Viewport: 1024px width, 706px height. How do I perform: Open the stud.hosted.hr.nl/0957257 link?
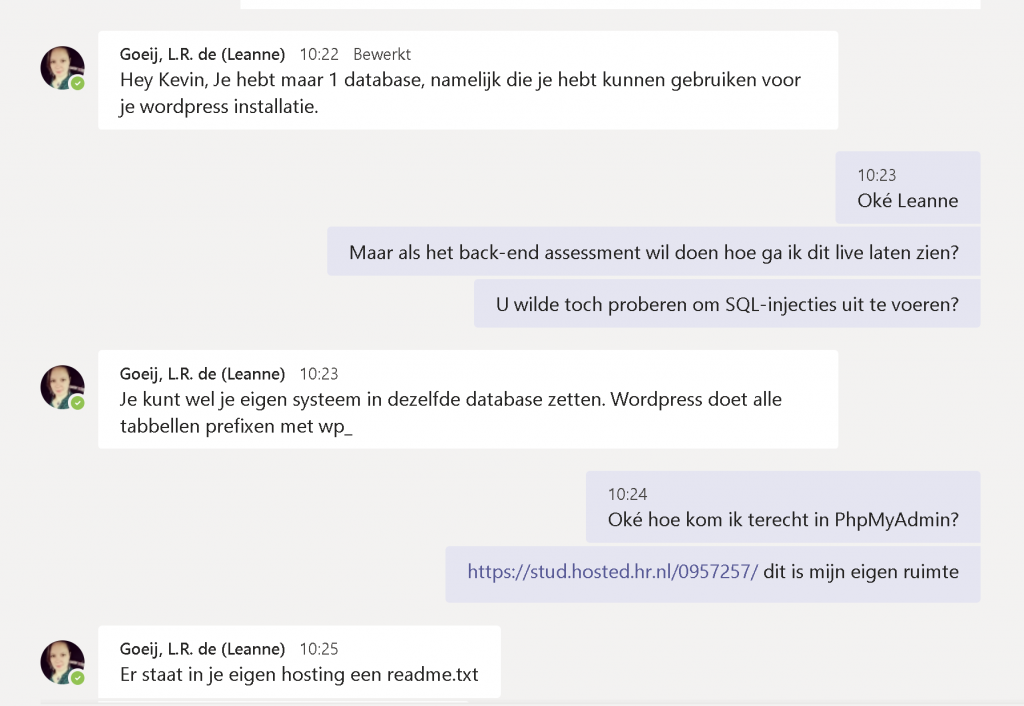click(x=613, y=571)
